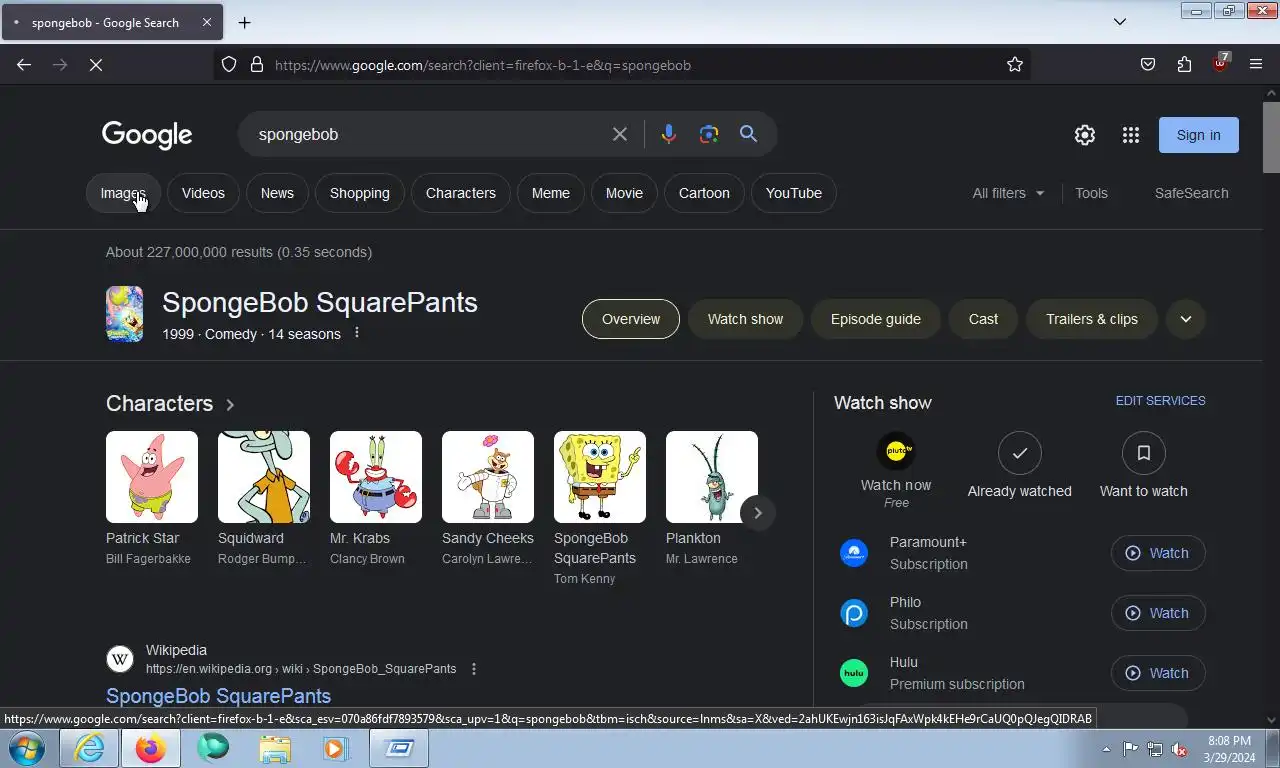Start voice search with microphone

669,134
